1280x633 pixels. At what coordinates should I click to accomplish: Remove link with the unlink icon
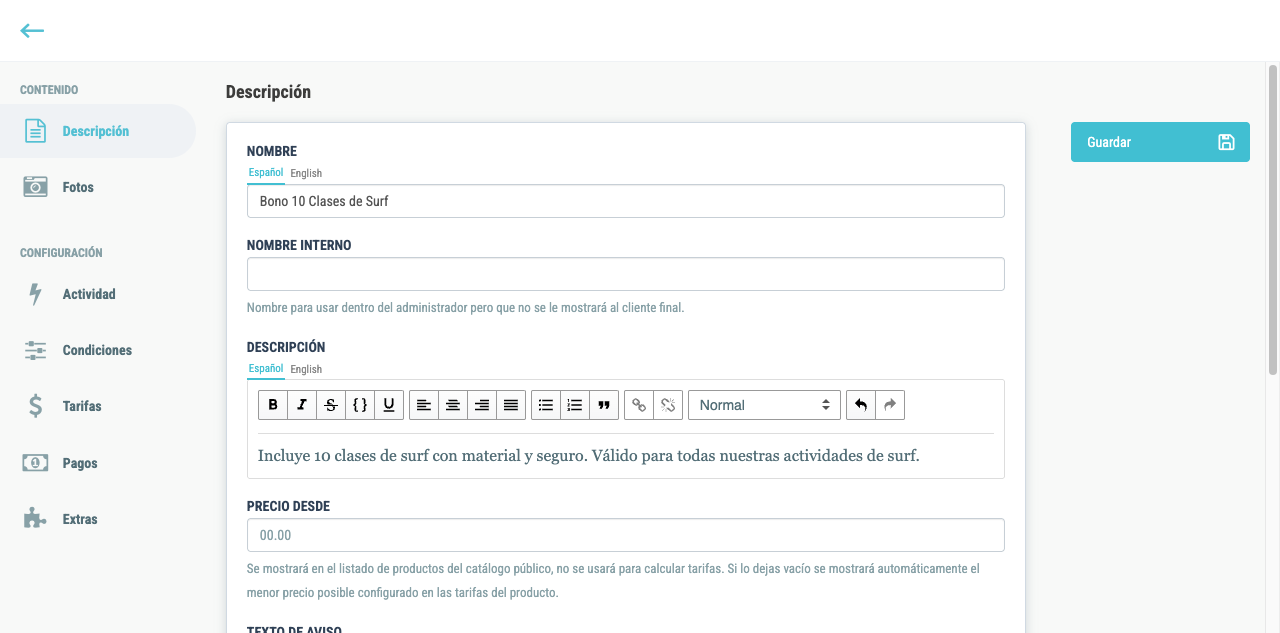point(668,405)
